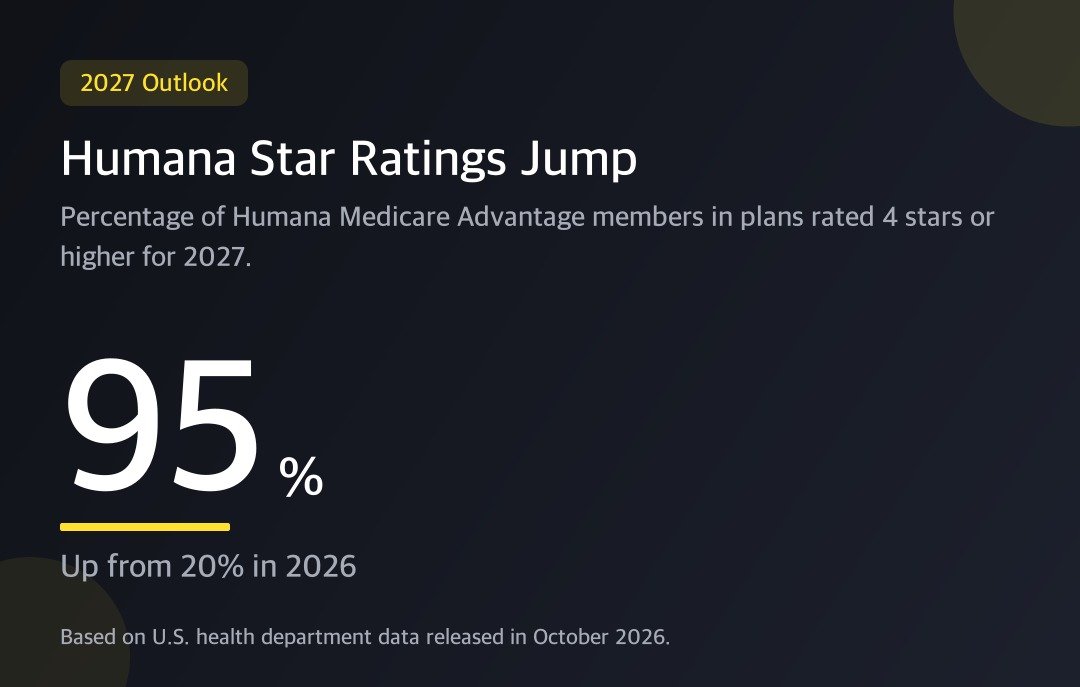Click the higher for 2027 subtitle line
Viewport: 1080px width, 687px height.
(x=156, y=257)
